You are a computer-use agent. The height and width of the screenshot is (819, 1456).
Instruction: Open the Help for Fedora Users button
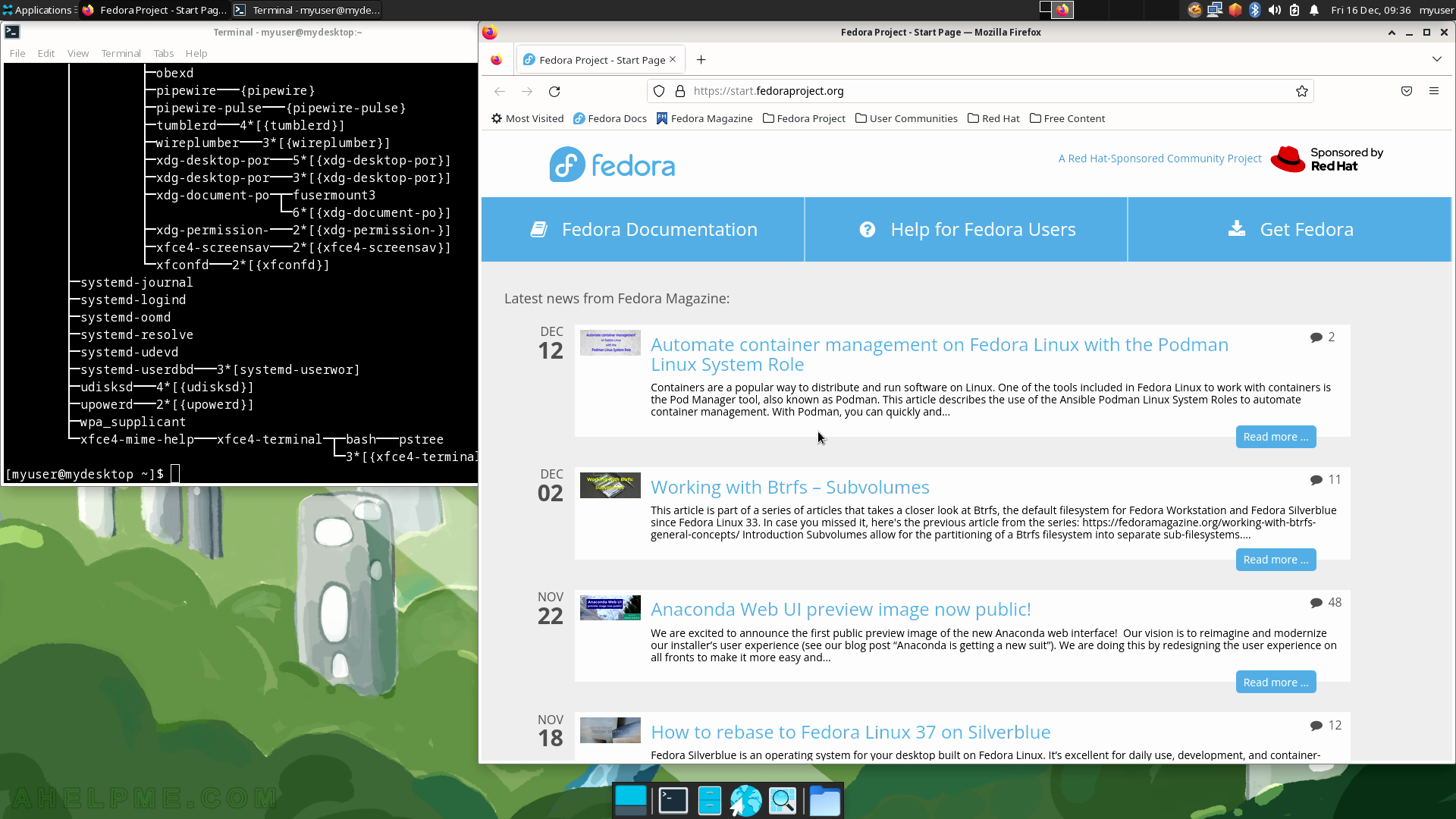pos(966,229)
